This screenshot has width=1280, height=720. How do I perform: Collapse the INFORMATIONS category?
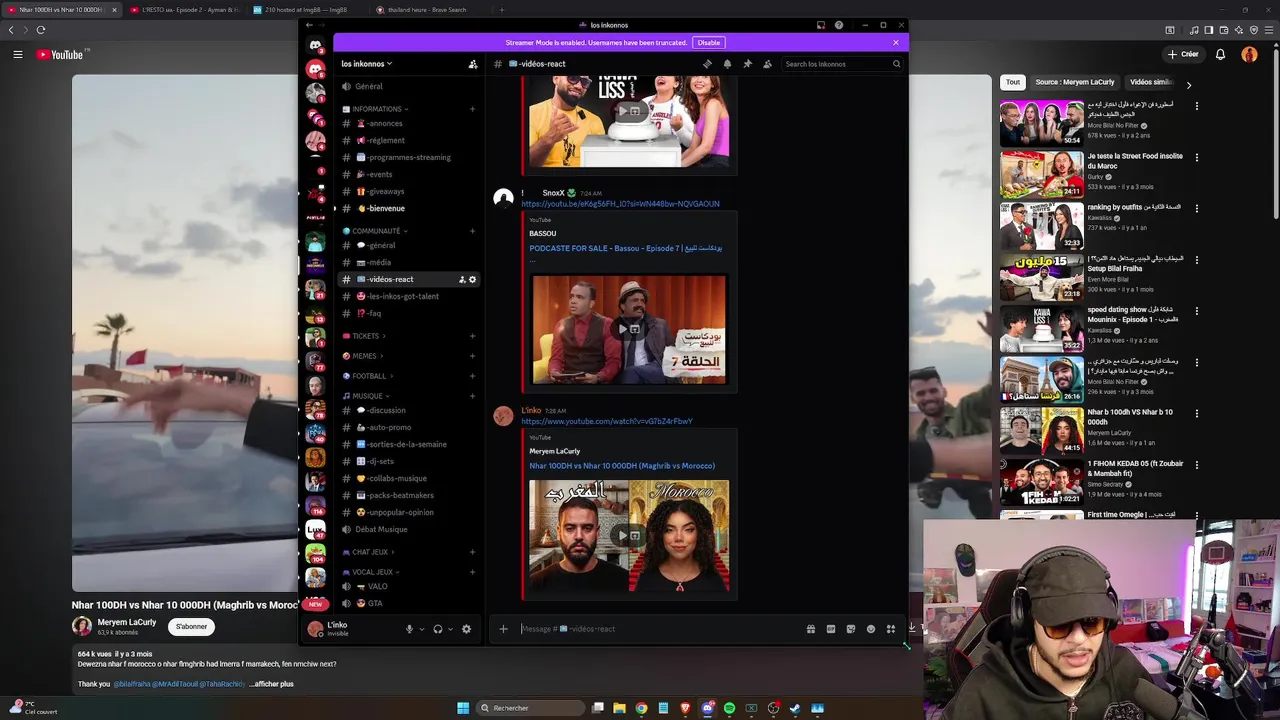point(375,109)
